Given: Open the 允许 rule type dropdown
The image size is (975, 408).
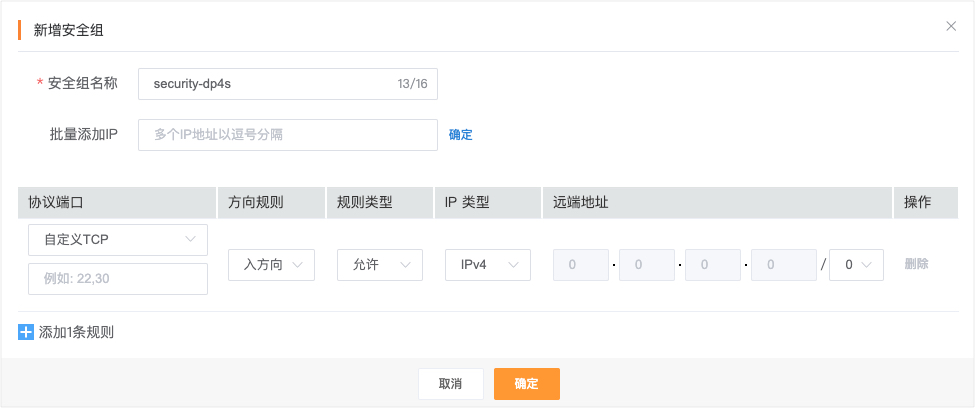Looking at the screenshot, I should [380, 265].
